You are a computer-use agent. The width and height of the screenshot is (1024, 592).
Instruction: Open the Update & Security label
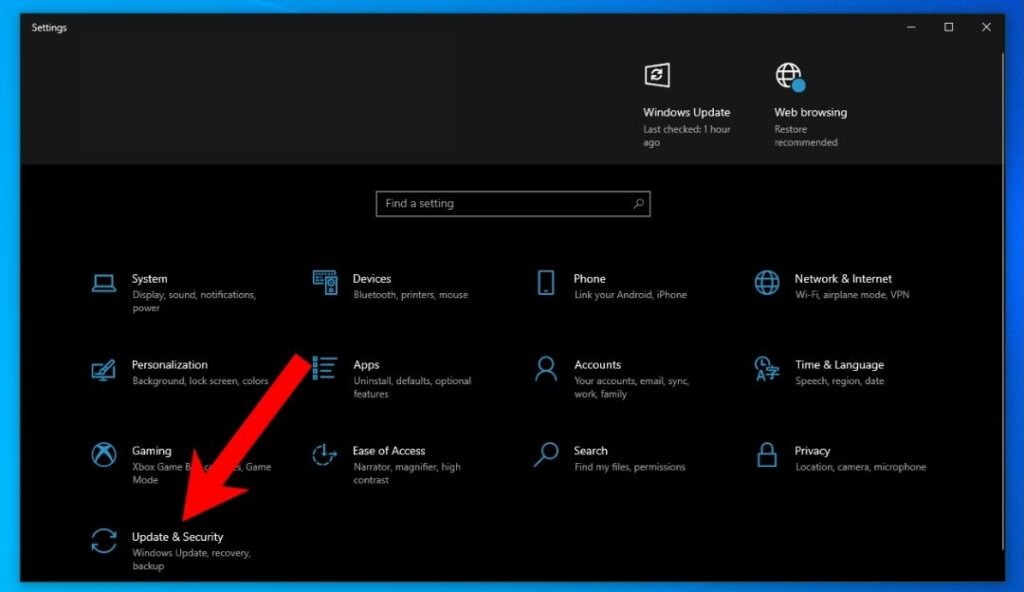(178, 536)
